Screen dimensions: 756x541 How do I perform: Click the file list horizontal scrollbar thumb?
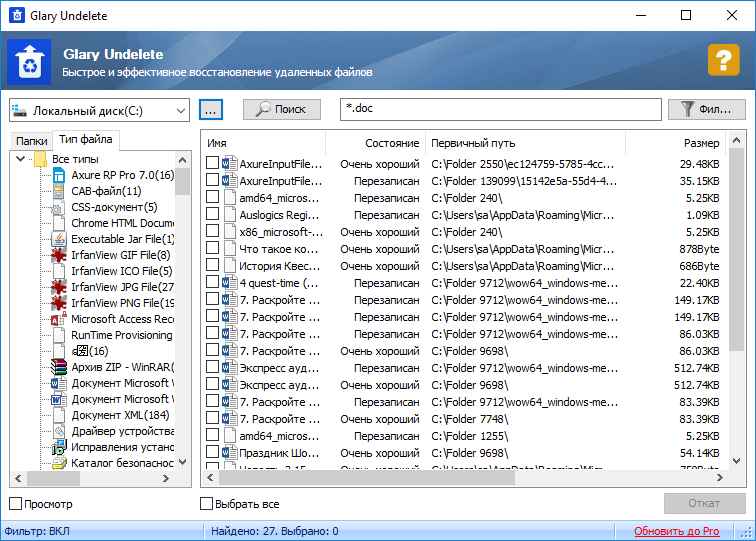point(367,478)
